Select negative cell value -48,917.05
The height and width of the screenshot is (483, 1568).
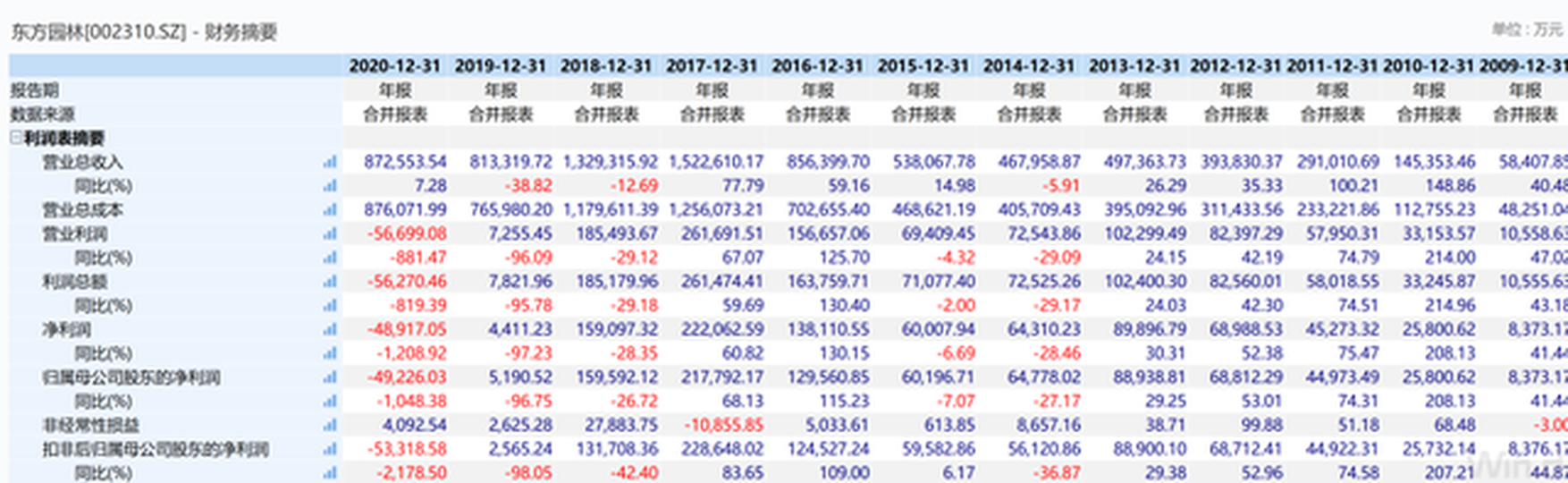[407, 329]
